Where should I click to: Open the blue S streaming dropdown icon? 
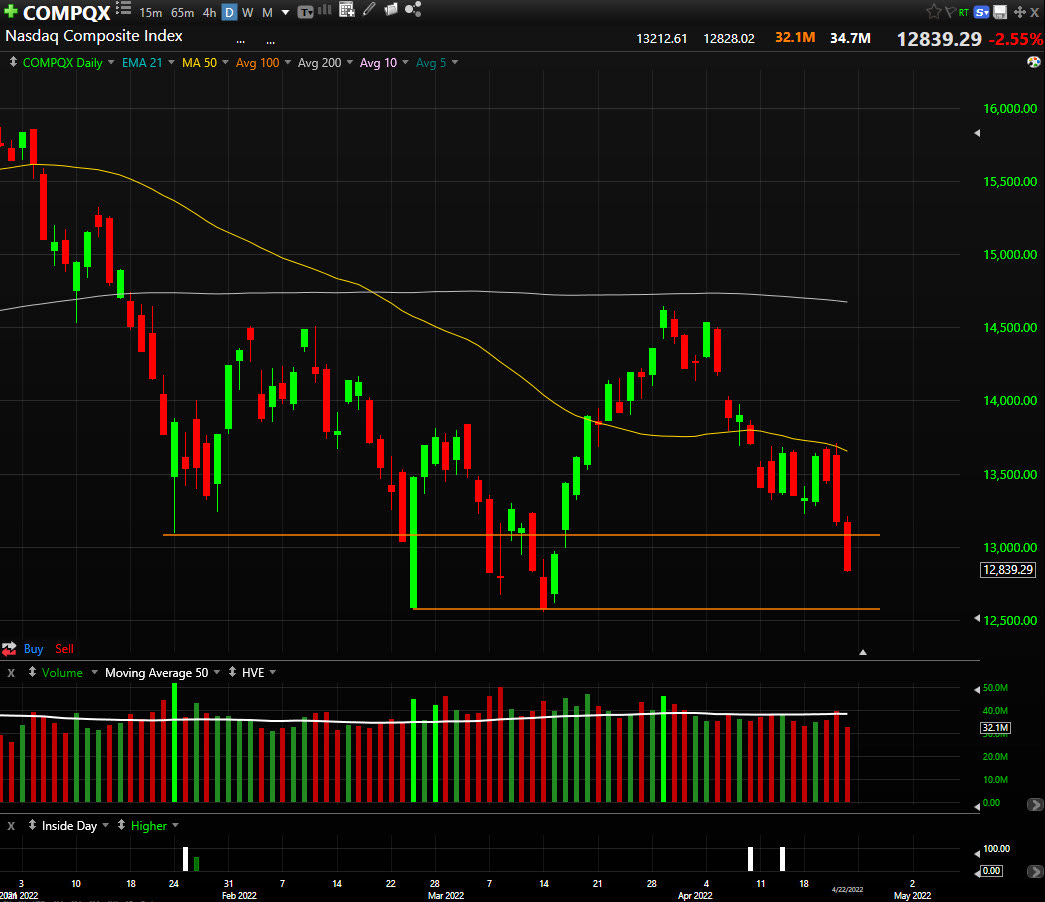(981, 12)
